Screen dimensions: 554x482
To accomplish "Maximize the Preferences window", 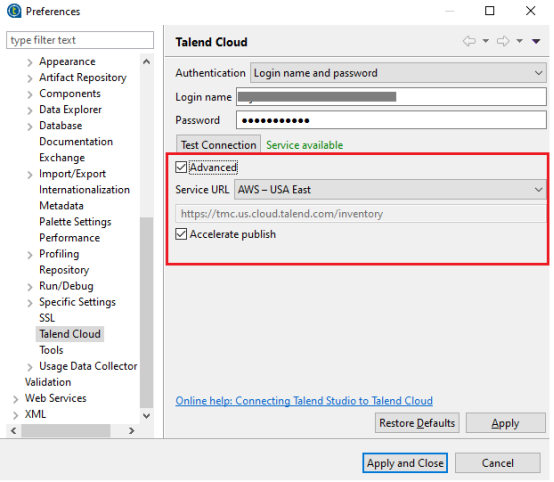I will tap(489, 11).
